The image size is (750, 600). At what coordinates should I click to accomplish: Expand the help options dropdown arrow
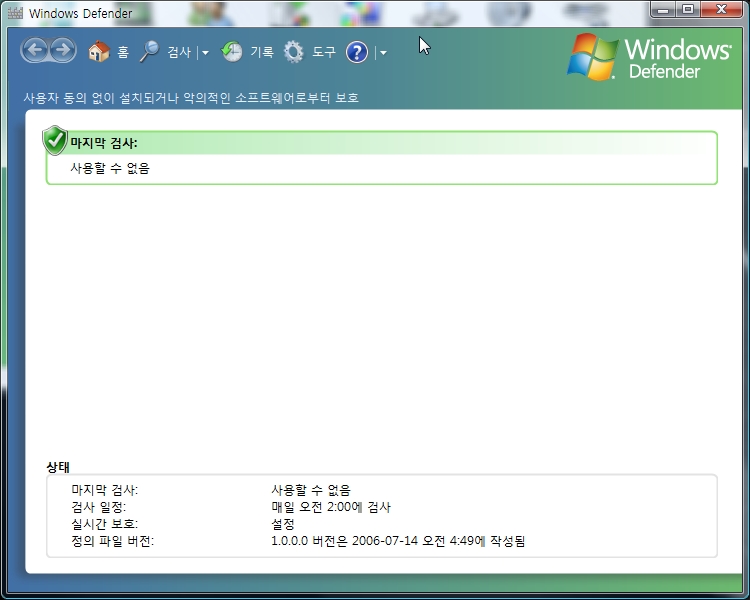(x=383, y=53)
